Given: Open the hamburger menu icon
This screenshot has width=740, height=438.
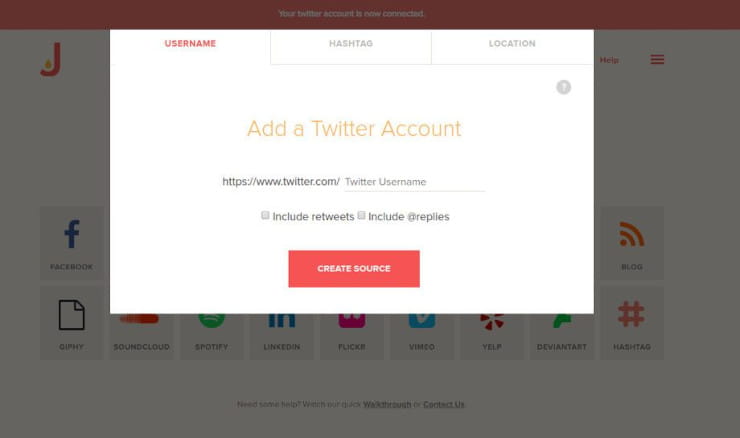Looking at the screenshot, I should pyautogui.click(x=657, y=59).
